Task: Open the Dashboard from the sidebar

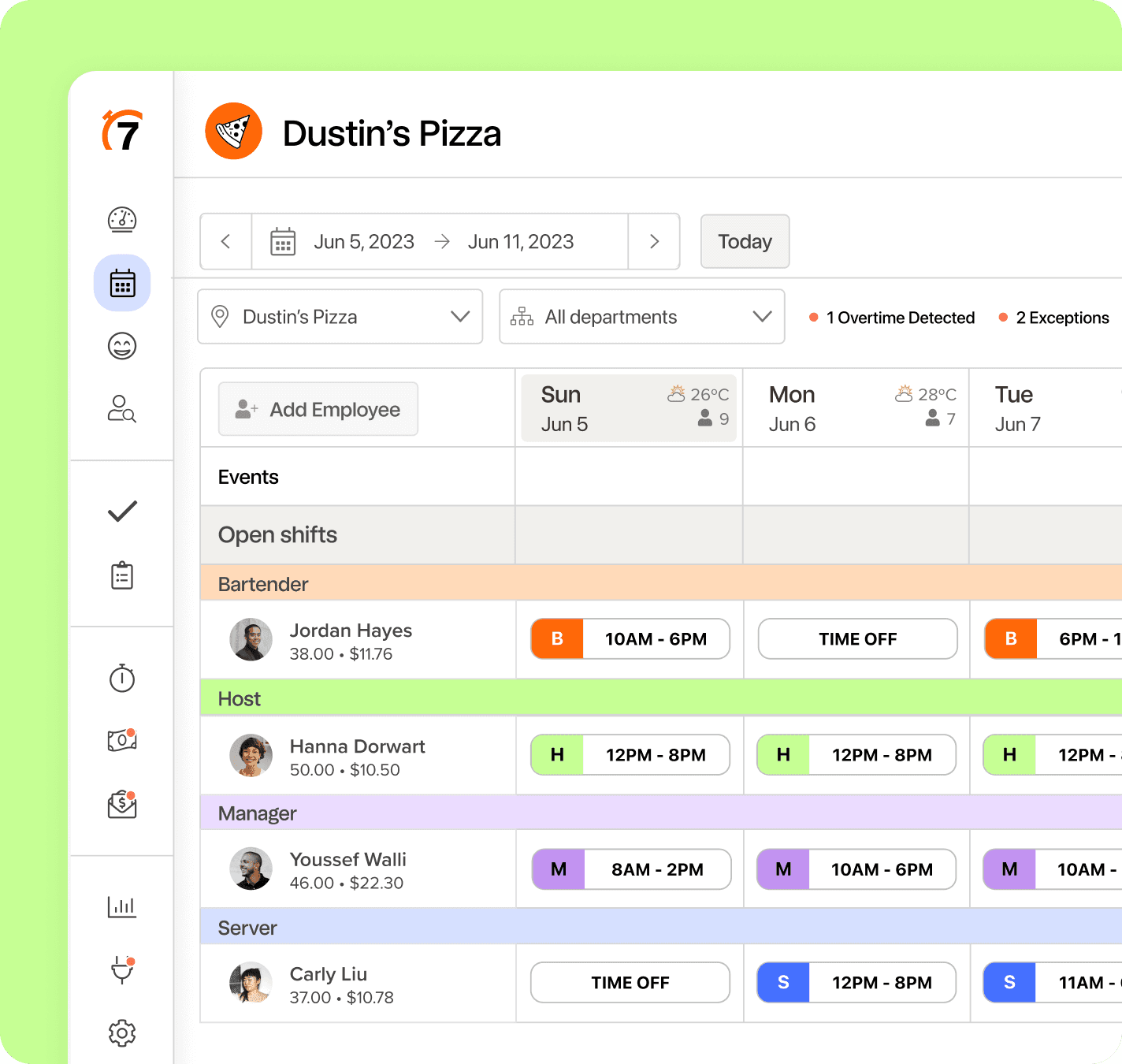Action: pyautogui.click(x=121, y=220)
